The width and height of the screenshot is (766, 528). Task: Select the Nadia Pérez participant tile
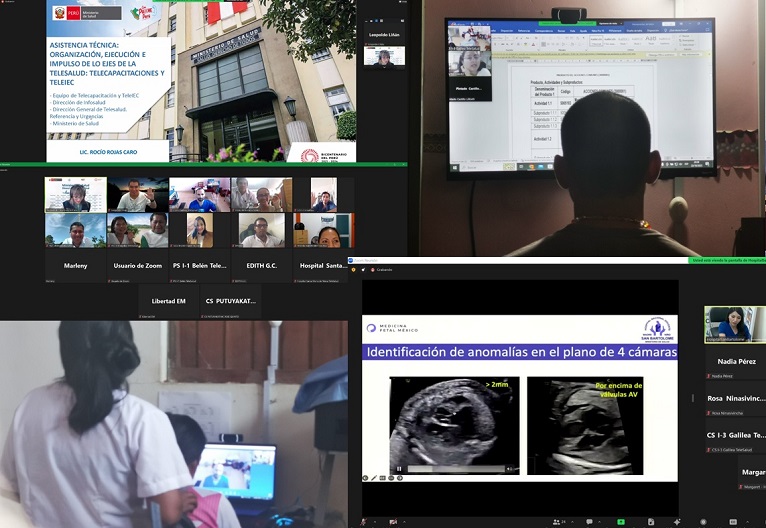tap(736, 362)
